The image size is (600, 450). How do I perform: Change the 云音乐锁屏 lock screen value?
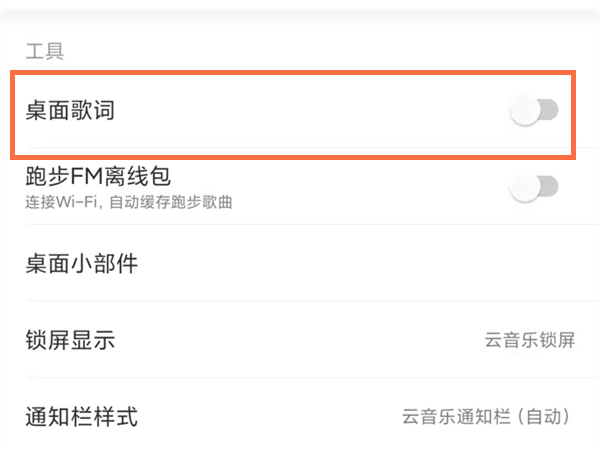(x=530, y=340)
